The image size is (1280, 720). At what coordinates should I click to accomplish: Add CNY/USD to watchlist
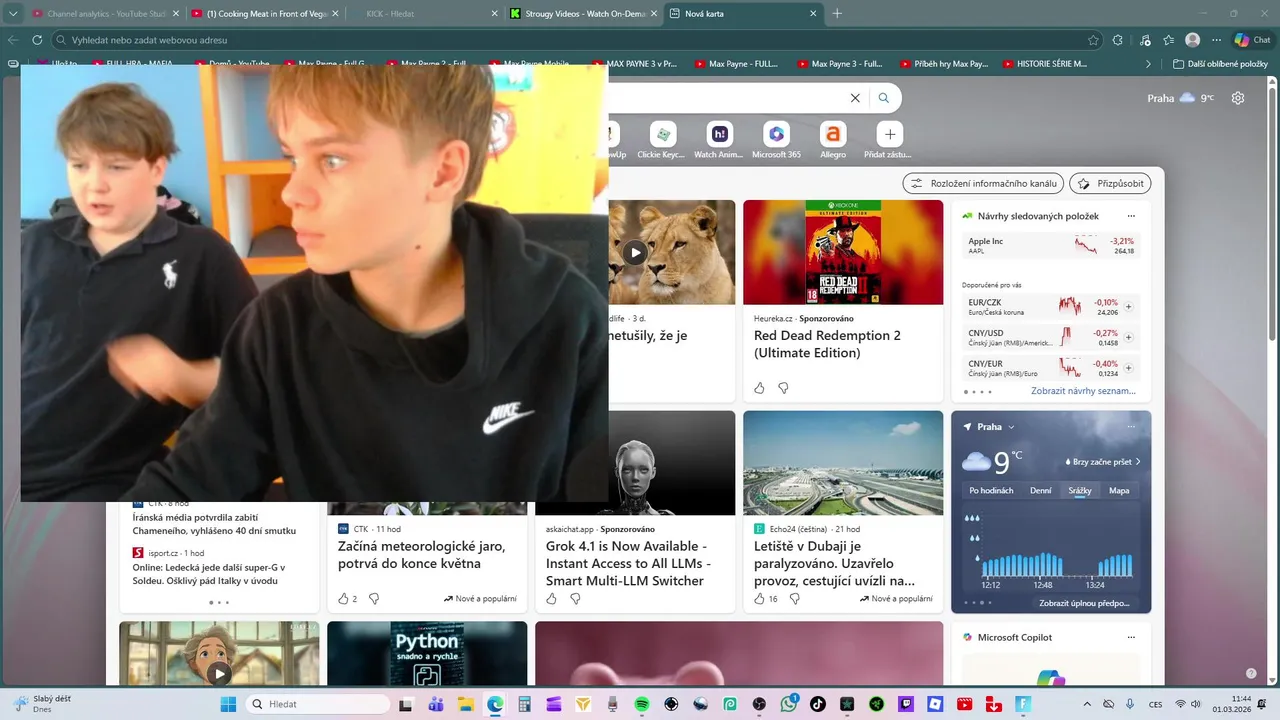pos(1129,337)
